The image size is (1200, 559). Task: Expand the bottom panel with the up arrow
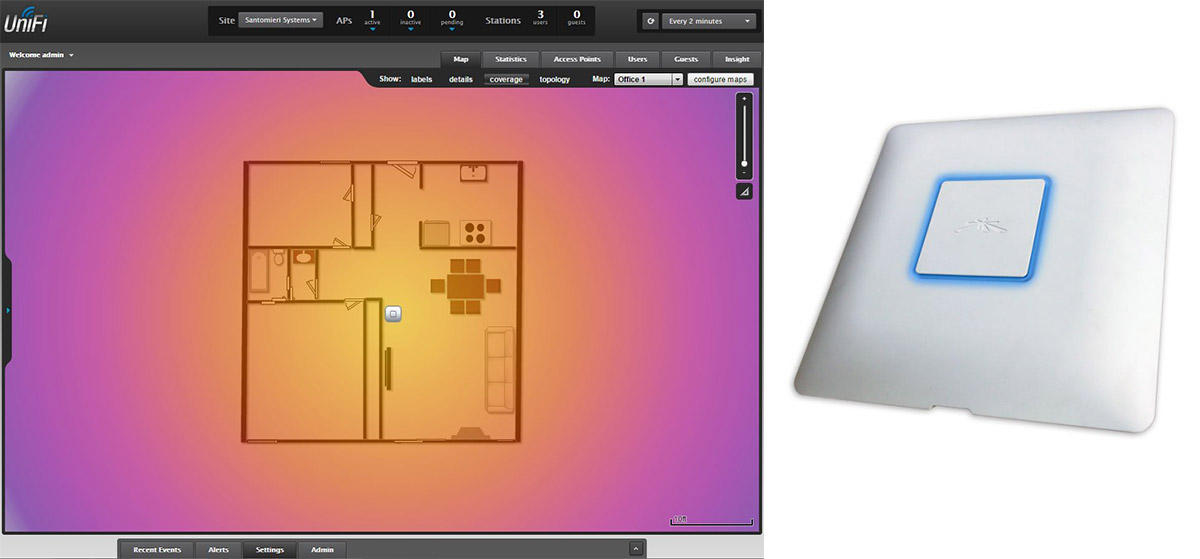[635, 549]
